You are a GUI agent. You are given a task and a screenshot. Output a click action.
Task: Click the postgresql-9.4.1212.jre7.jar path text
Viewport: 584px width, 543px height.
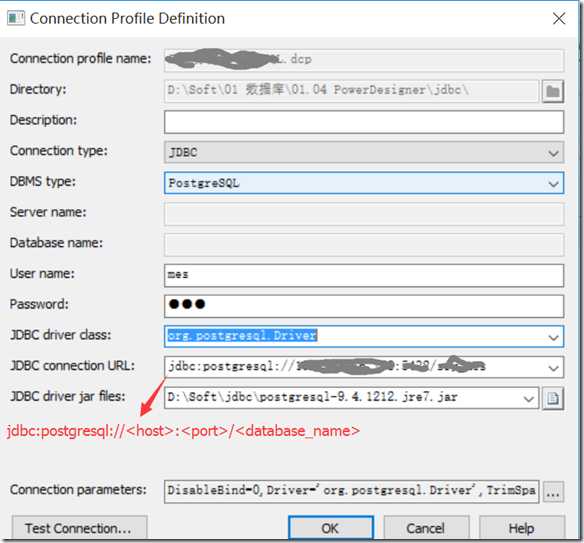312,397
